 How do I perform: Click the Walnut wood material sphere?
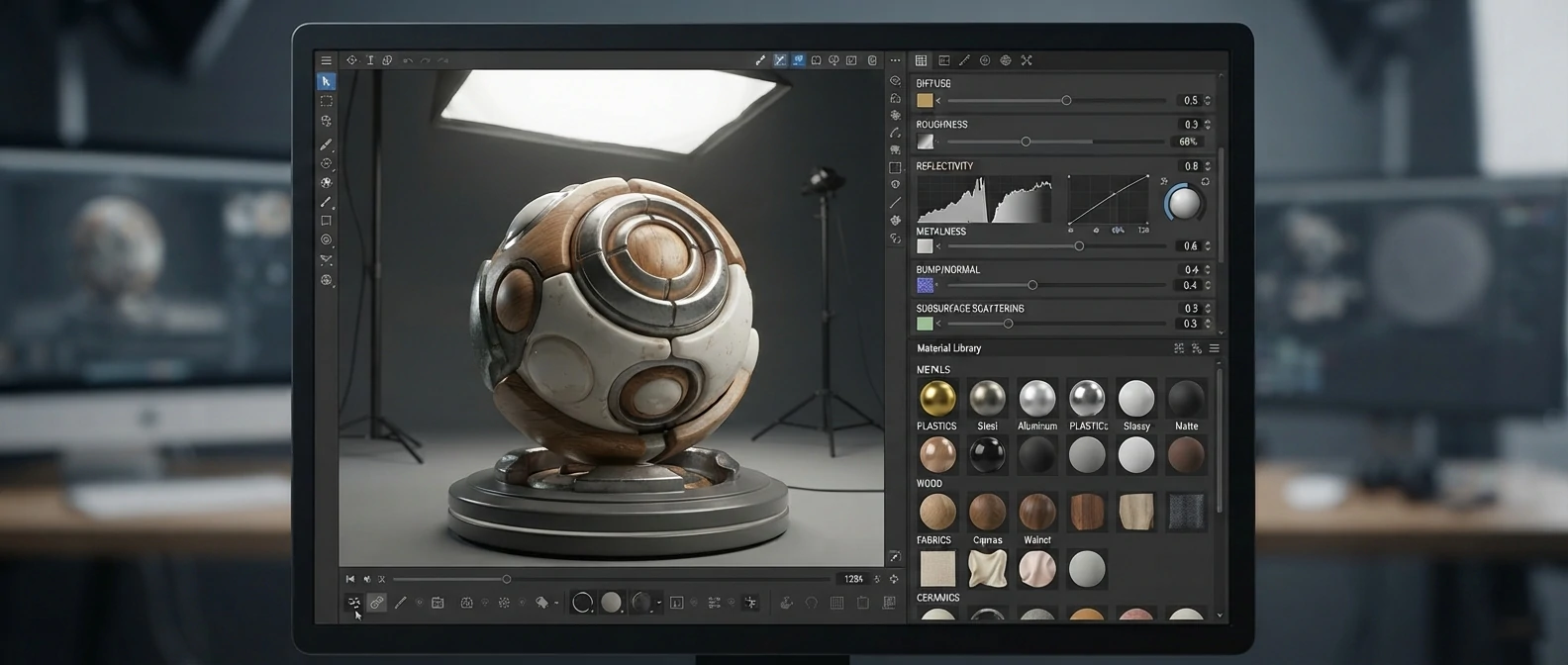tap(1036, 512)
